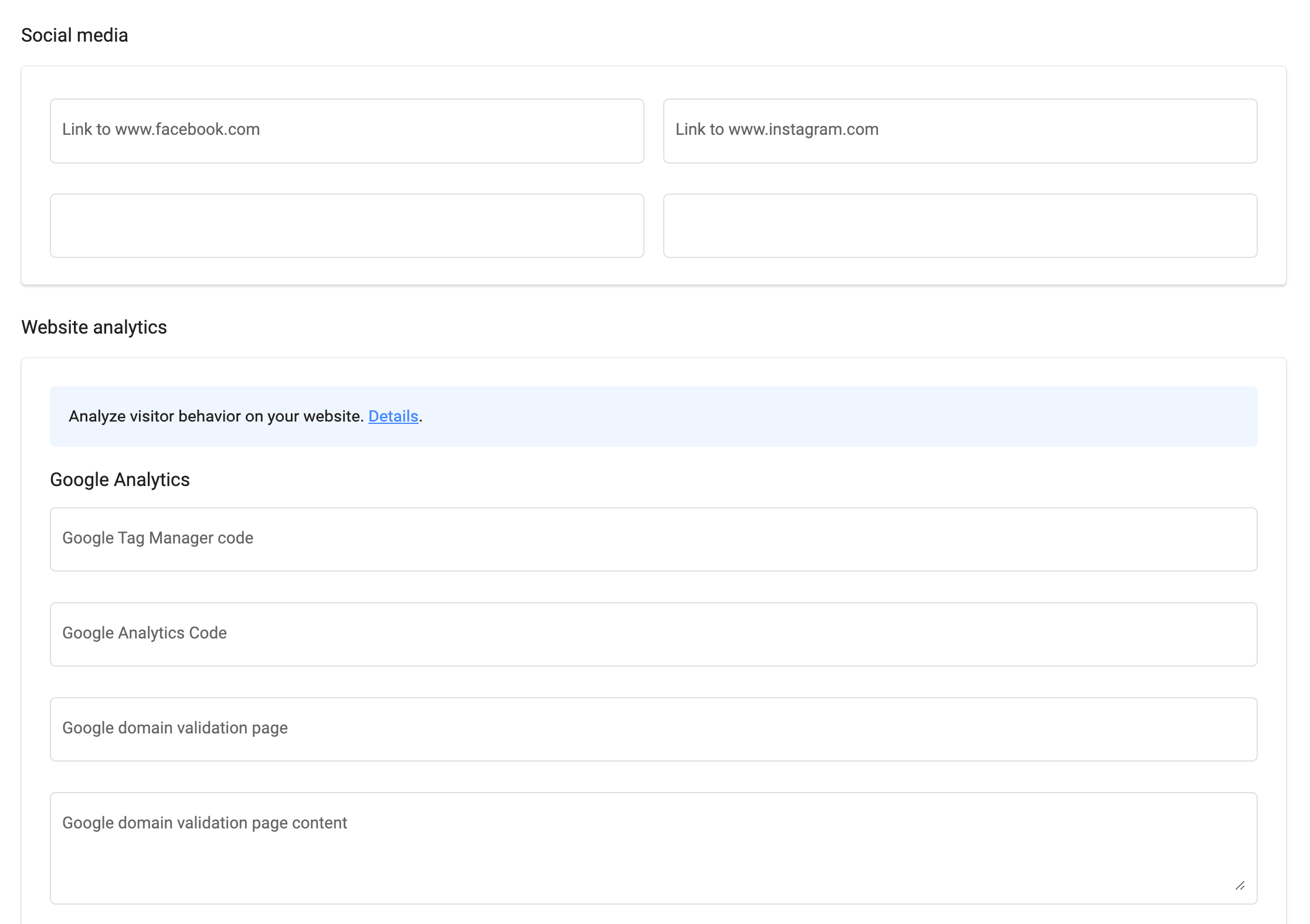This screenshot has width=1310, height=924.
Task: Click the 'Link to www.facebook.com' placeholder text
Action: click(161, 129)
